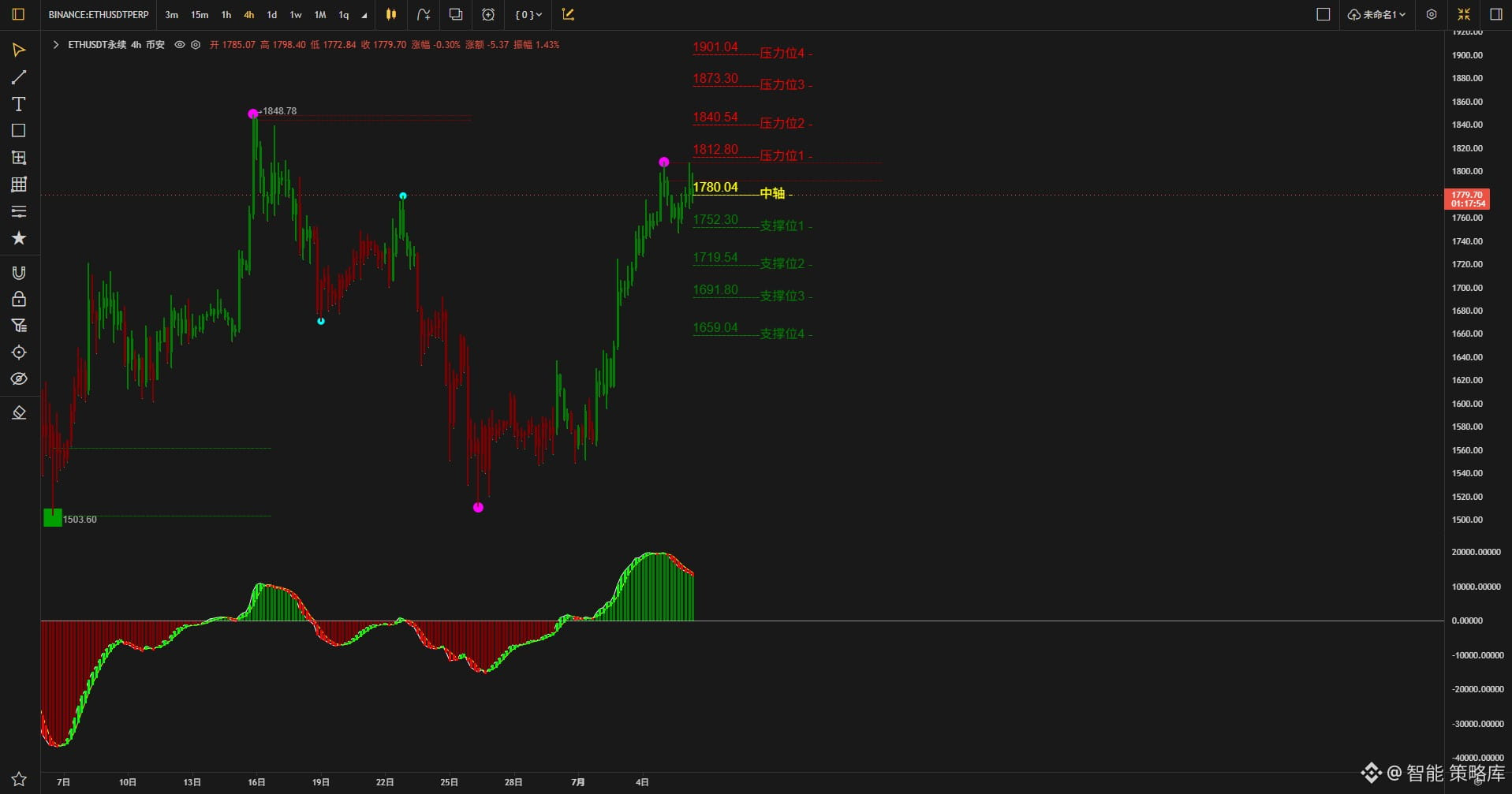The width and height of the screenshot is (1512, 794).
Task: Switch to 15m timeframe
Action: (x=200, y=15)
